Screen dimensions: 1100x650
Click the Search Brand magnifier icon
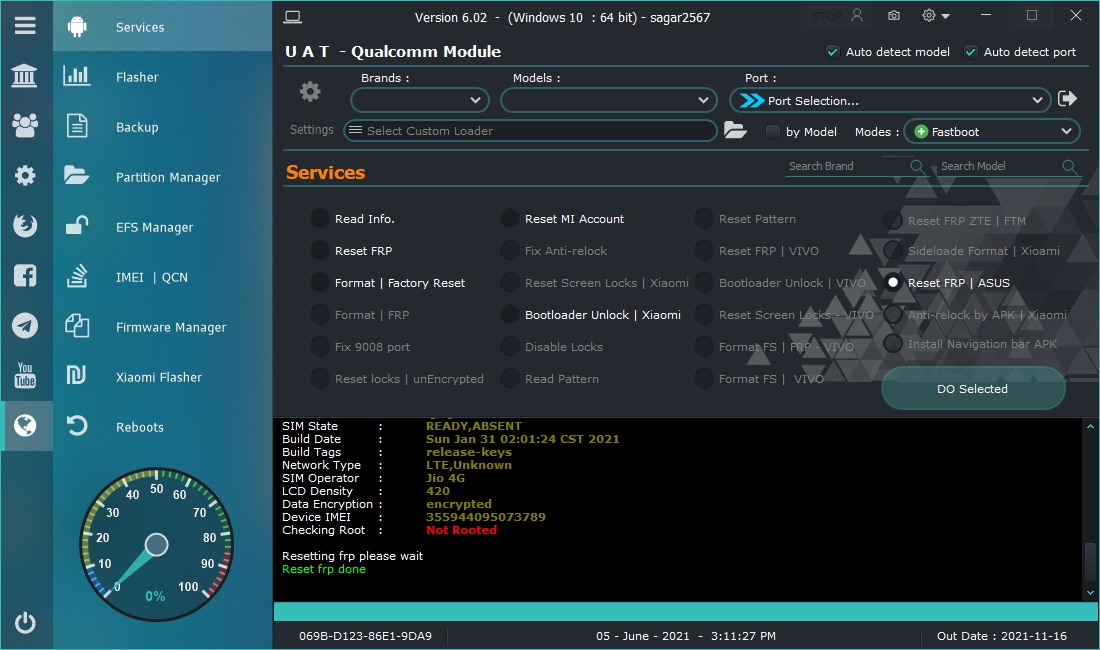tap(917, 166)
